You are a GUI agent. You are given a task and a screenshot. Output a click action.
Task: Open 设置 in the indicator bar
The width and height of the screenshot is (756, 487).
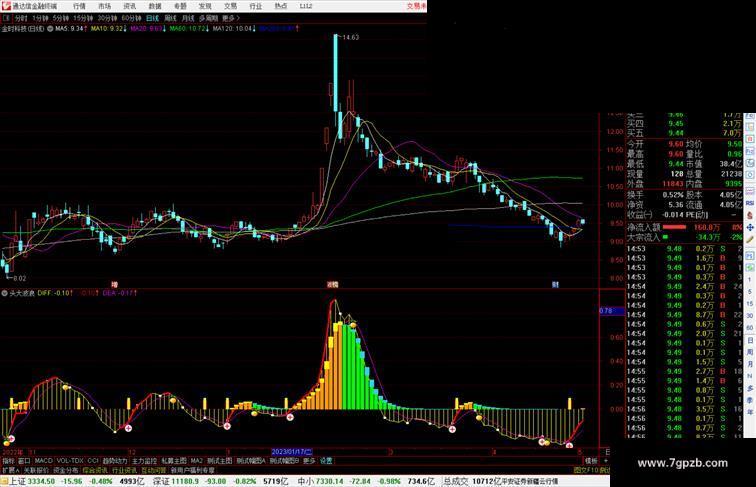pos(326,461)
